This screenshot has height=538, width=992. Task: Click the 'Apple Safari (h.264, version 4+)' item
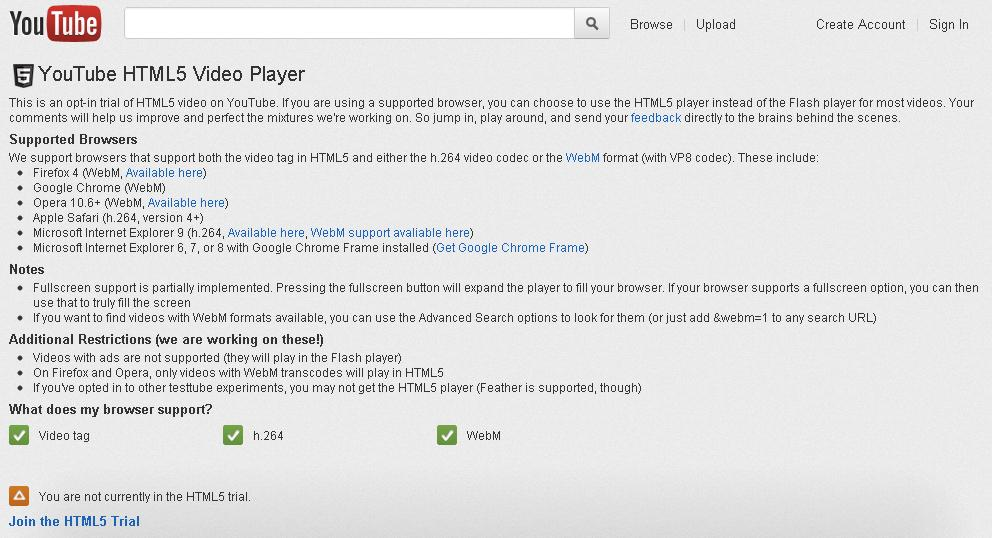point(118,218)
